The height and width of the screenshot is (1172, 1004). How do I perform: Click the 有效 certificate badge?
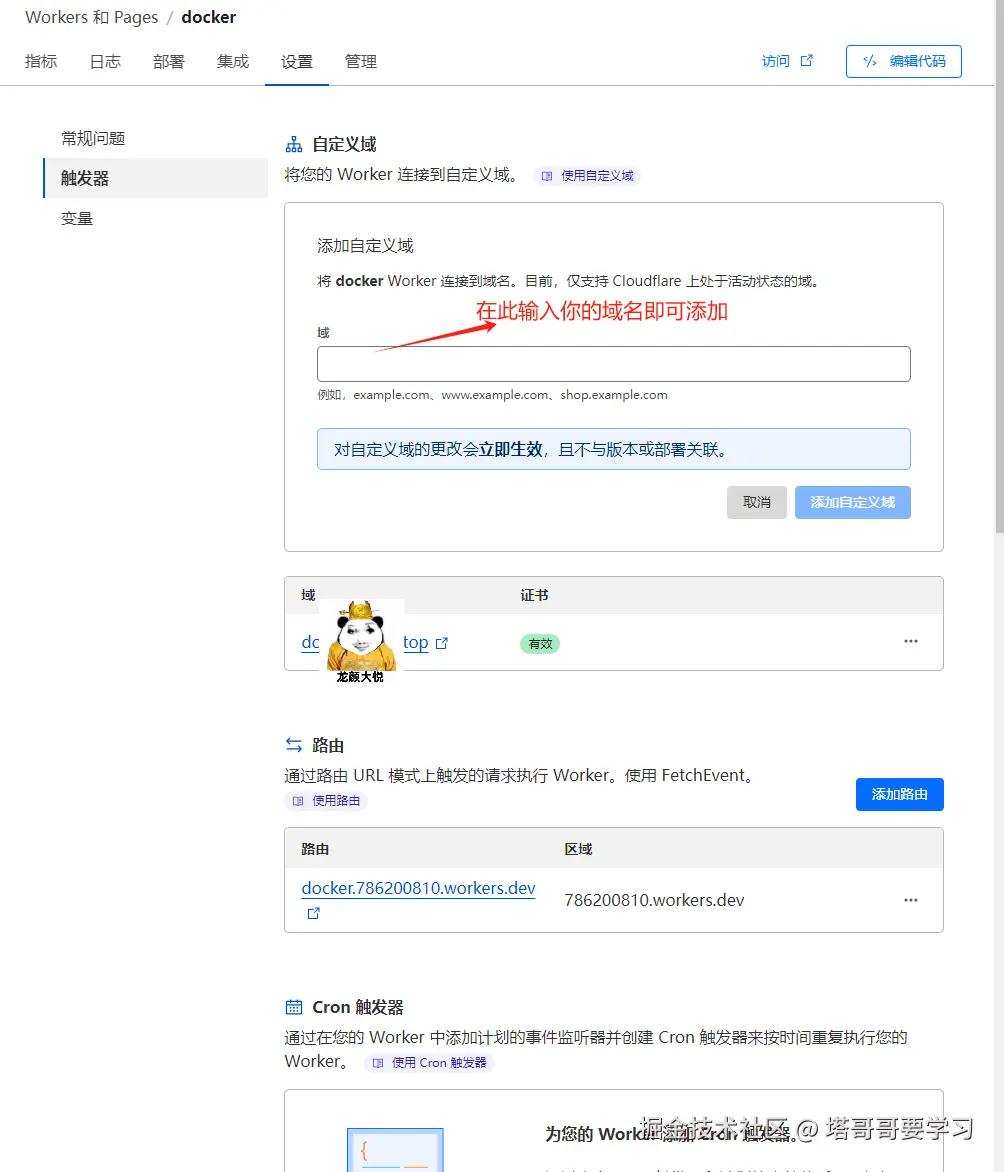coord(540,644)
